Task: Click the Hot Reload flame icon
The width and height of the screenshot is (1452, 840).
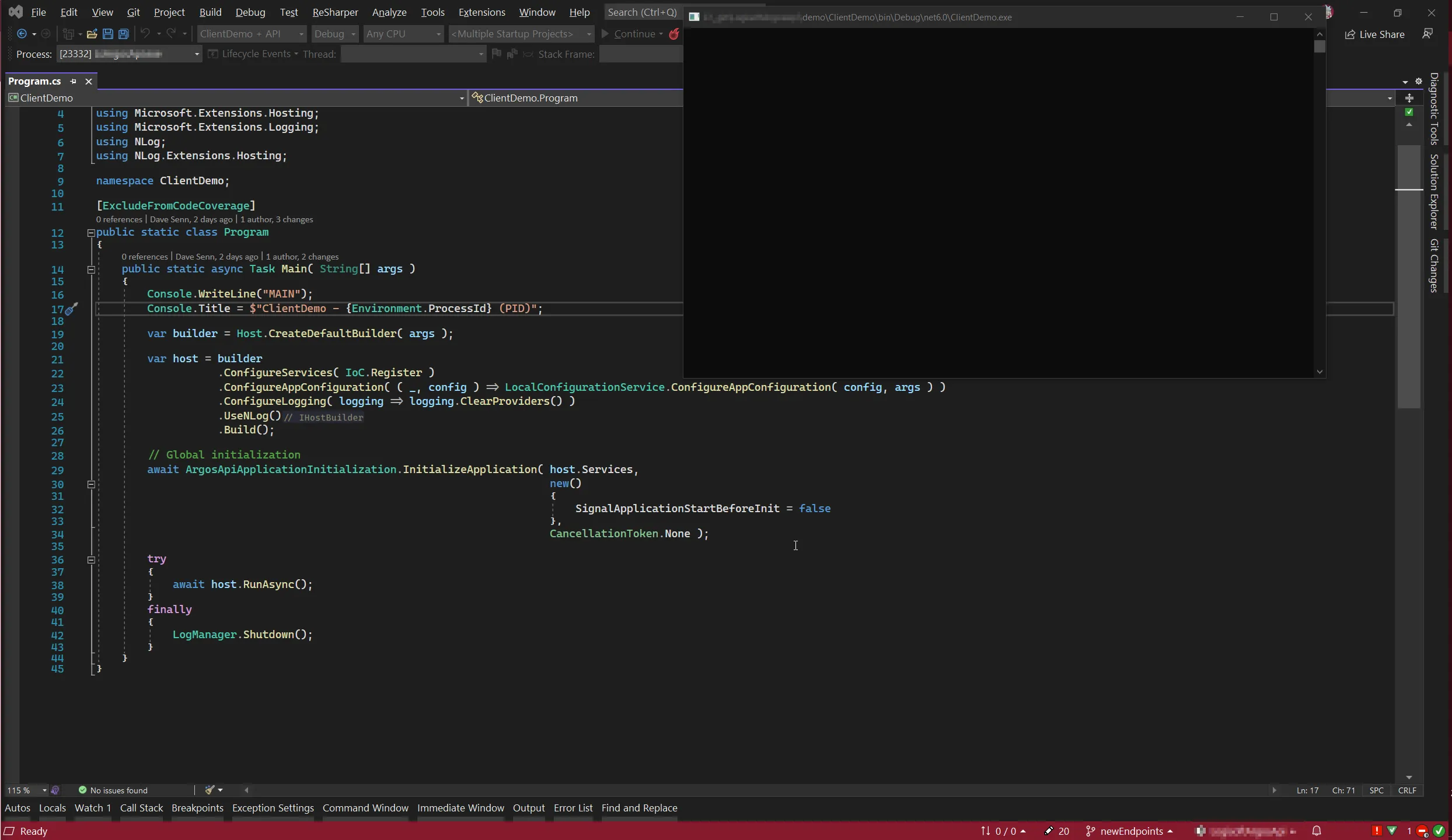Action: click(x=674, y=34)
